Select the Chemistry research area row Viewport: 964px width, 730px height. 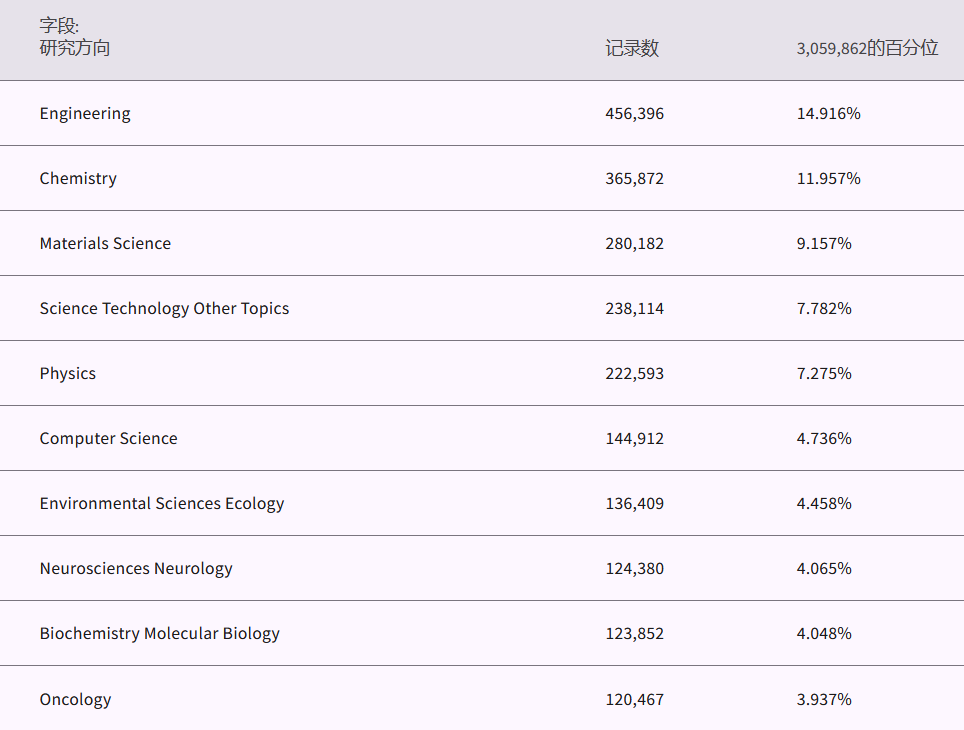pyautogui.click(x=78, y=178)
